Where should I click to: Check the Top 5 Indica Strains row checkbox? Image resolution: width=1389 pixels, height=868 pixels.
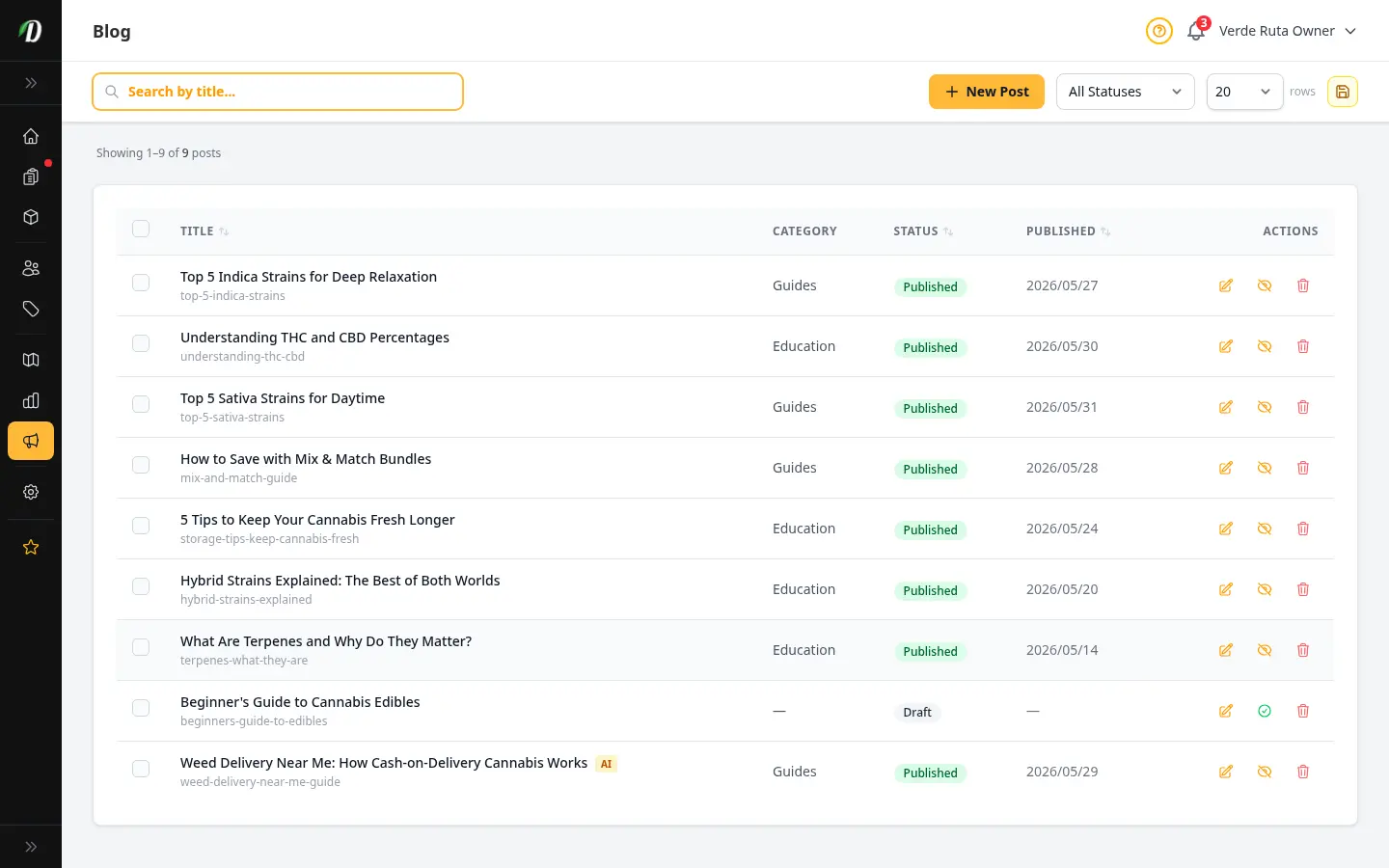tap(141, 283)
